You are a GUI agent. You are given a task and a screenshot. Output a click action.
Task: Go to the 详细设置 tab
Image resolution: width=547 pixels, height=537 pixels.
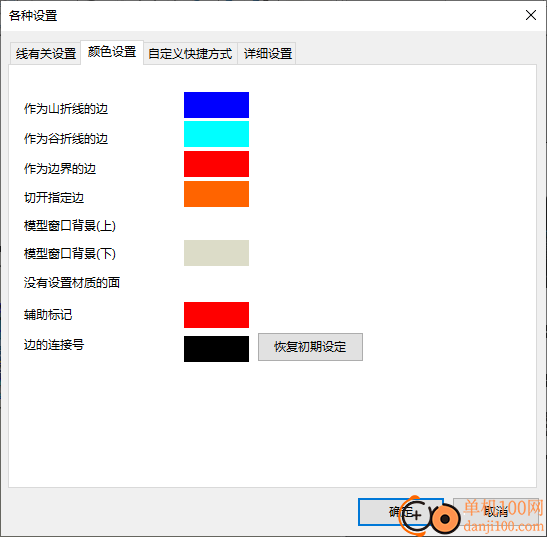point(267,53)
